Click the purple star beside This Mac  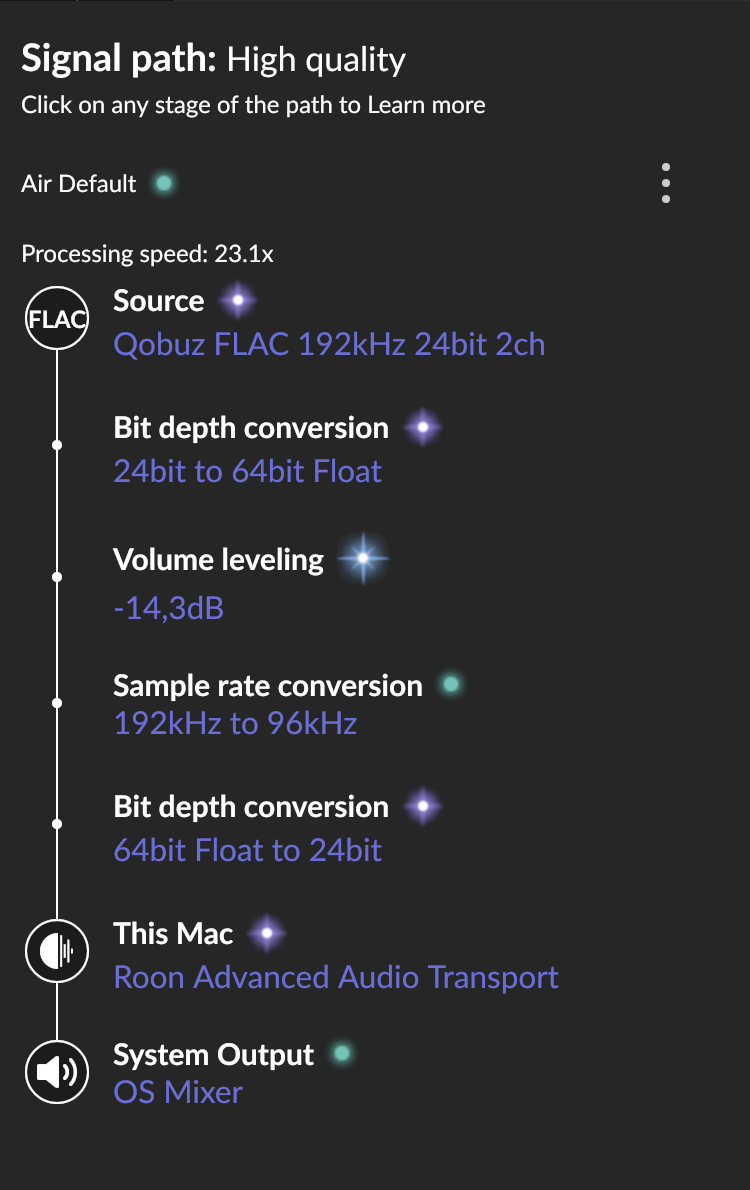point(267,934)
